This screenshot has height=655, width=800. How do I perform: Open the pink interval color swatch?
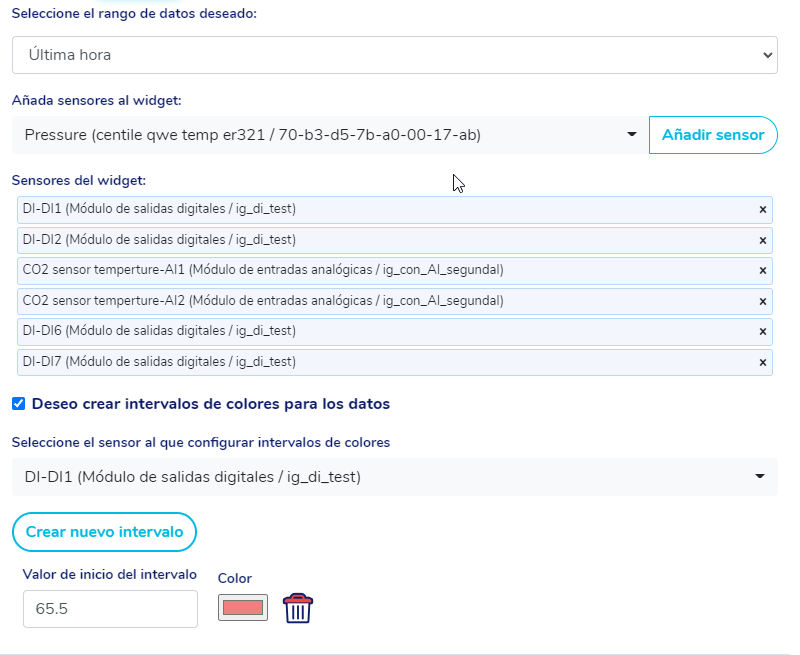pos(243,607)
